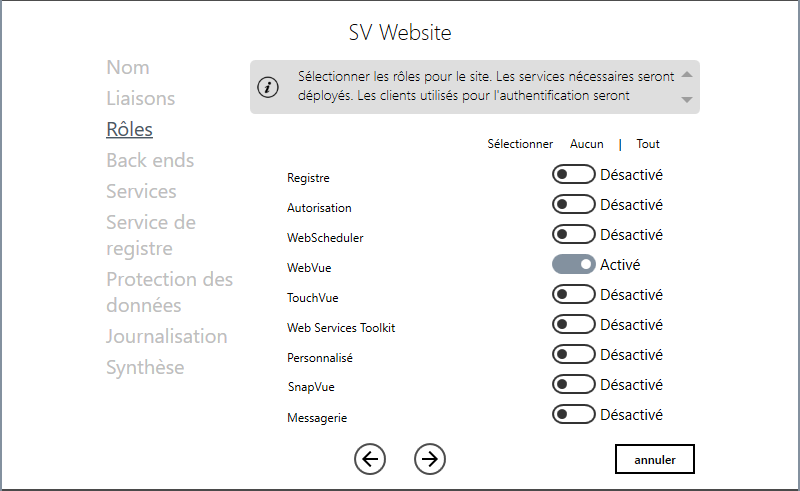Image resolution: width=800 pixels, height=491 pixels.
Task: Click the information icon in the banner
Action: [268, 87]
